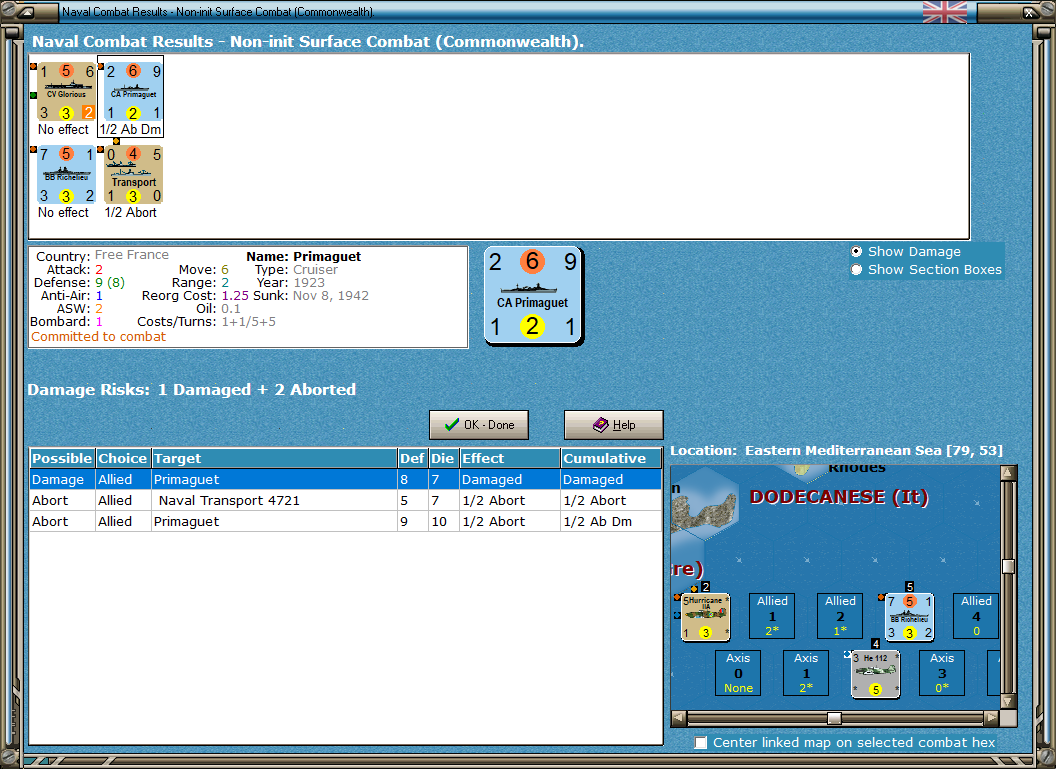Click the '1/2 Ab Dm' label under CA Primaguet
This screenshot has height=769, width=1056.
click(x=131, y=129)
